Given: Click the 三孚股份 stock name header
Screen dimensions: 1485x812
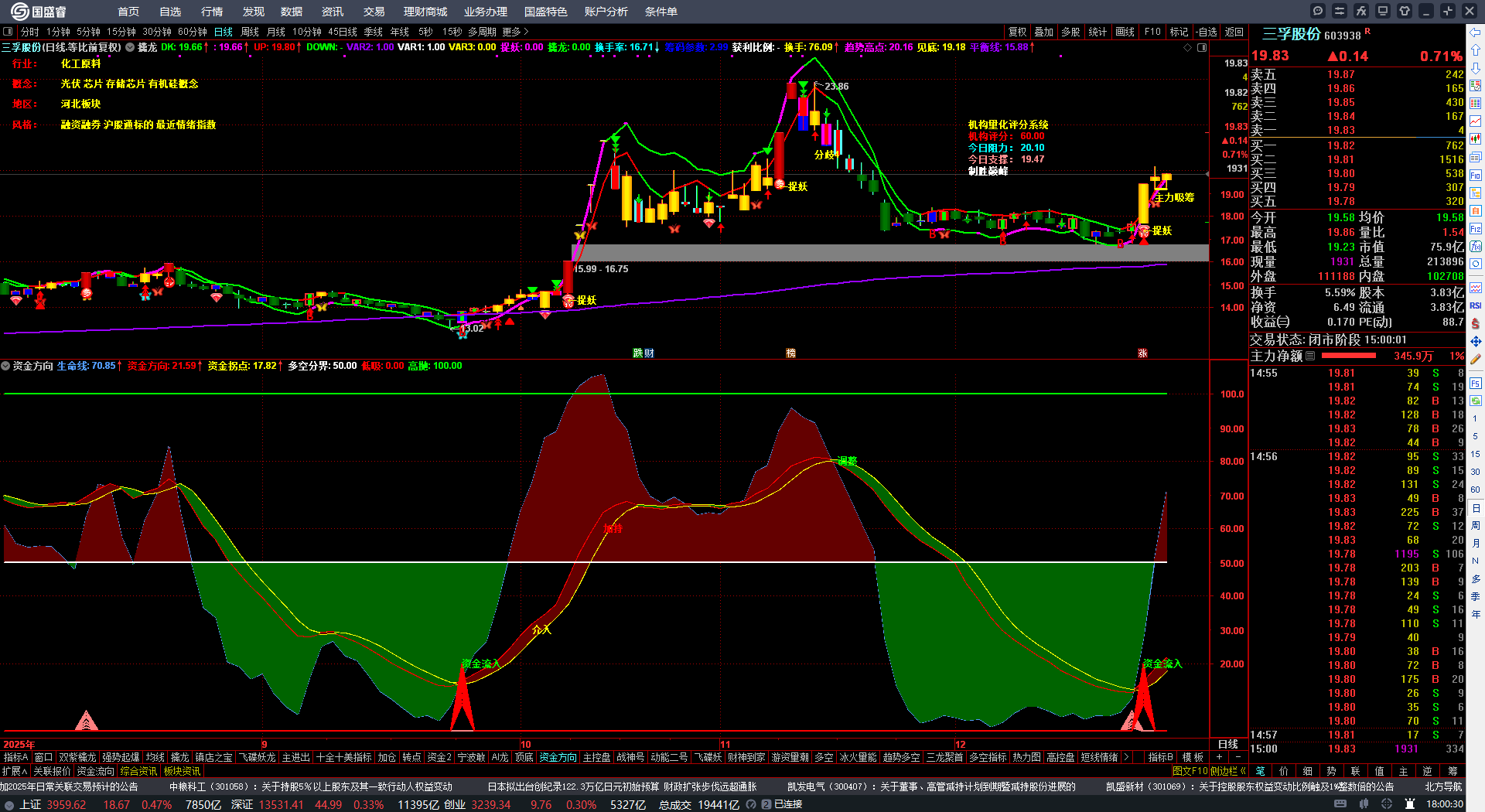Looking at the screenshot, I should [x=1291, y=34].
